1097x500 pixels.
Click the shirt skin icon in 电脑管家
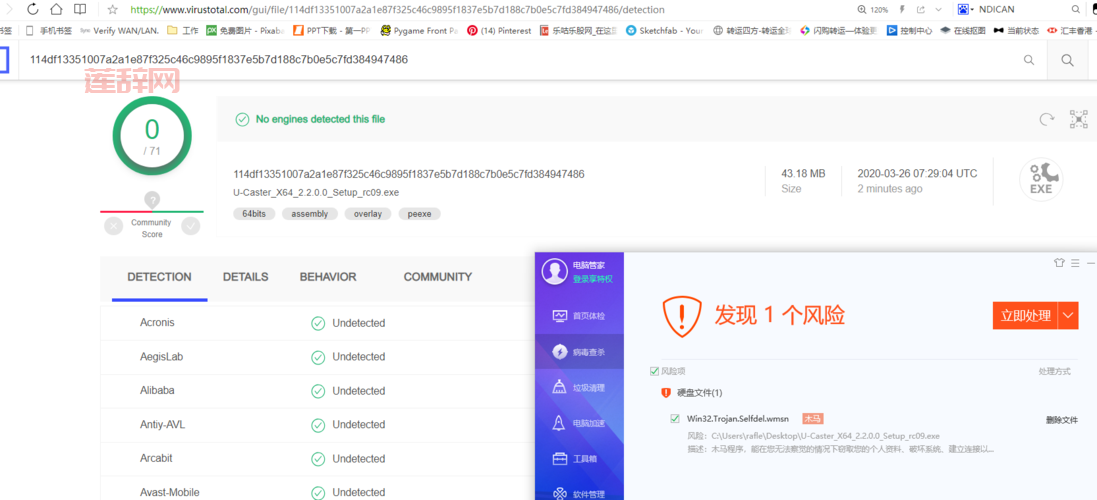1059,263
